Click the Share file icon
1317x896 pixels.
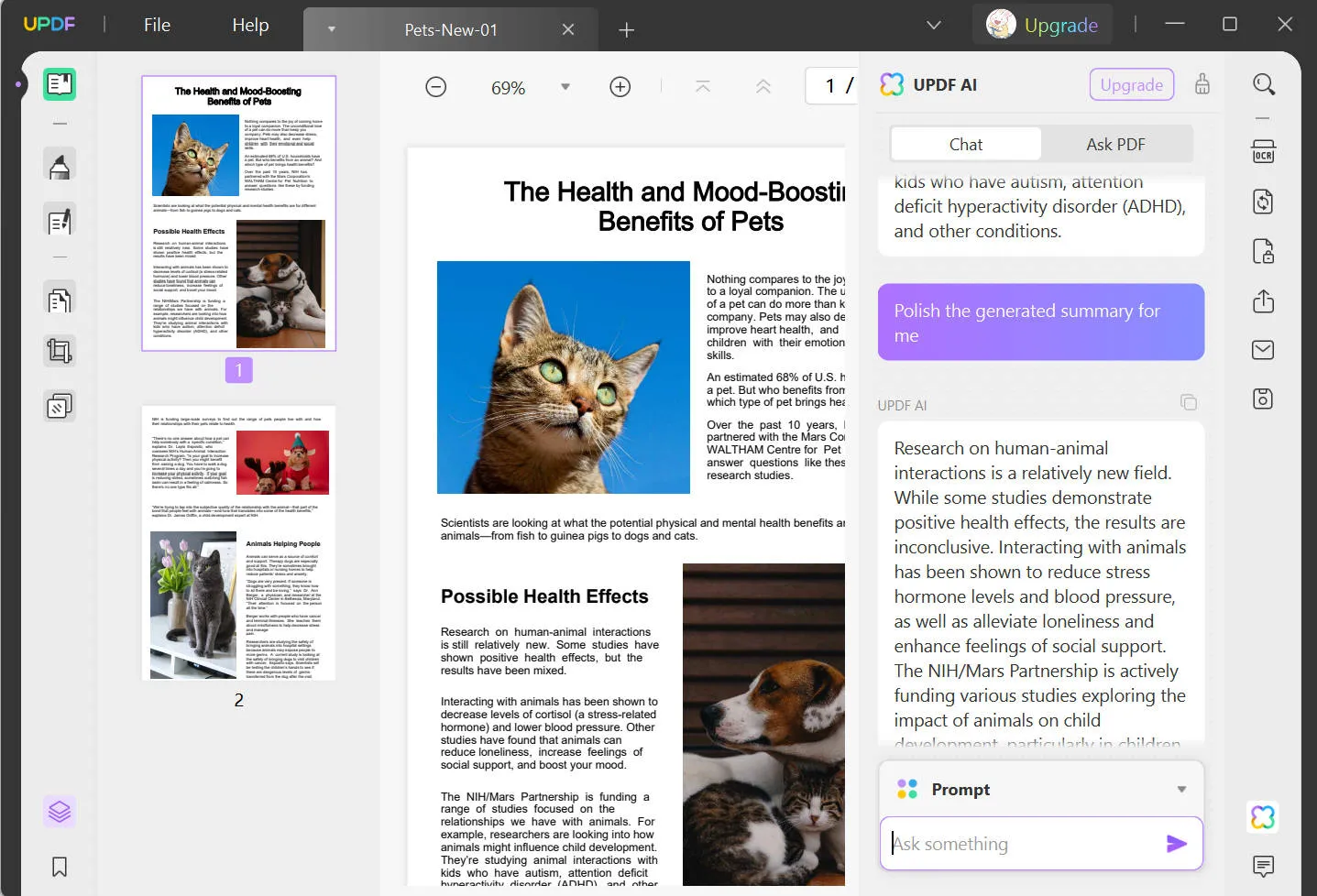[1263, 300]
